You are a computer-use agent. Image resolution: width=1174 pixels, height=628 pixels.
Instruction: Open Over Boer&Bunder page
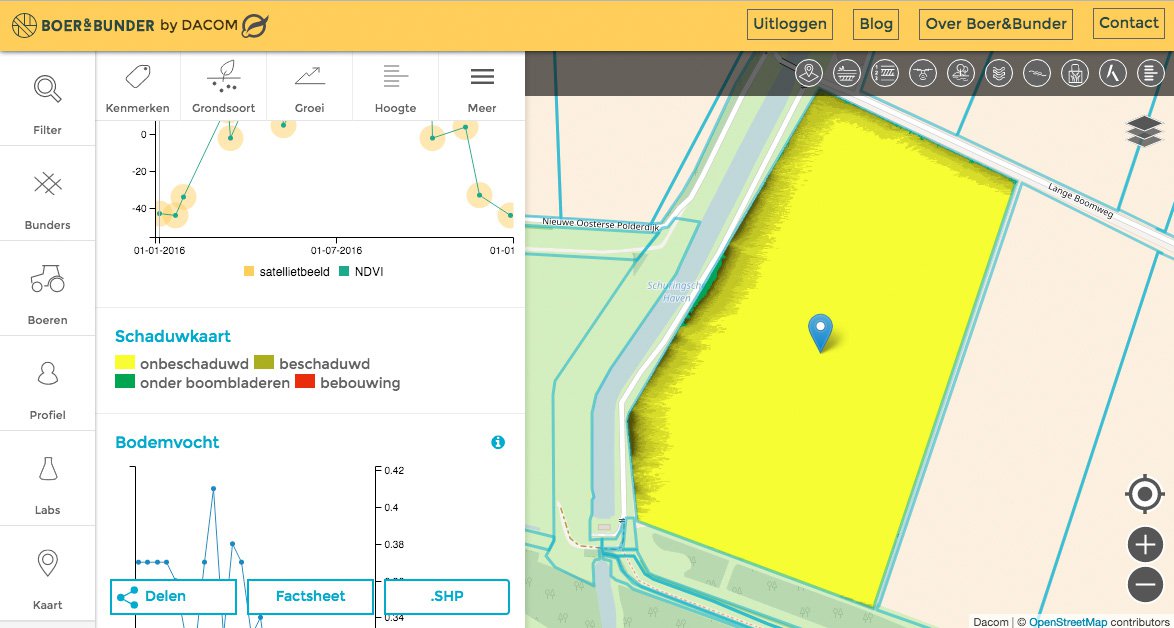(996, 24)
